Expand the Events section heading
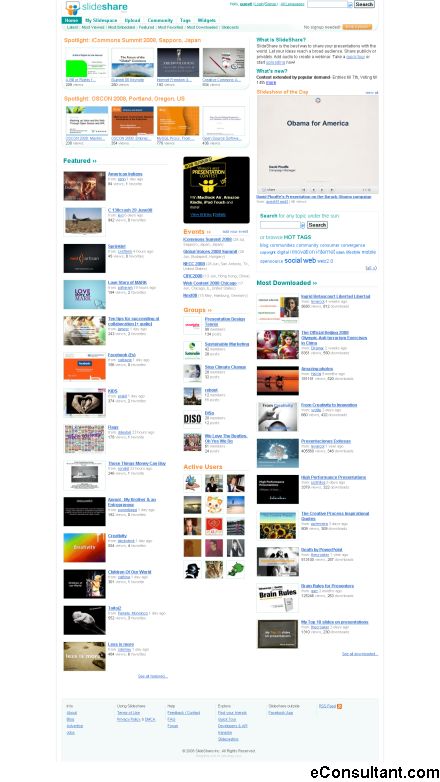 tap(197, 231)
